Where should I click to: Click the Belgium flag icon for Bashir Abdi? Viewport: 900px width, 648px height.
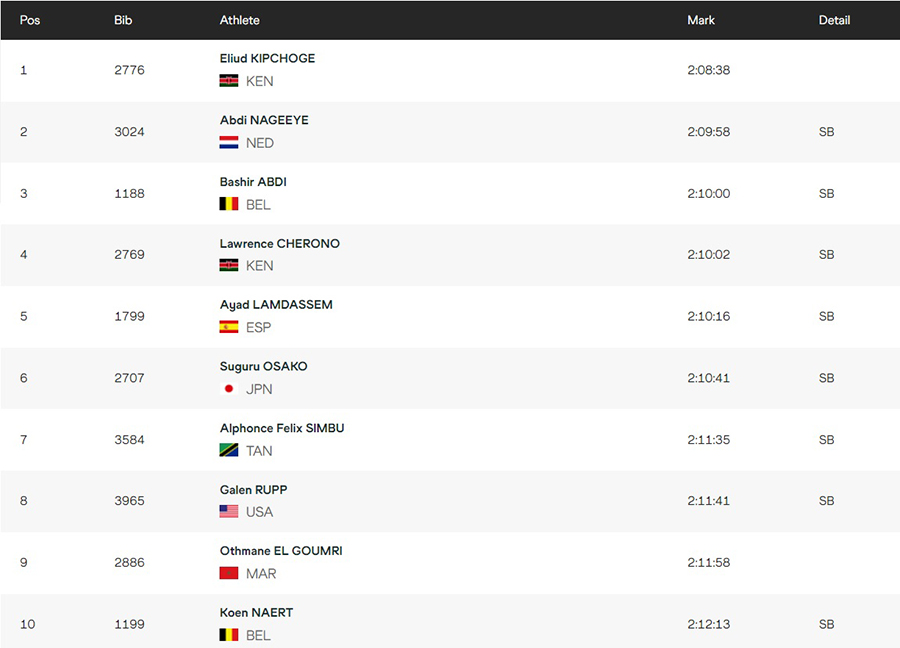[x=228, y=204]
